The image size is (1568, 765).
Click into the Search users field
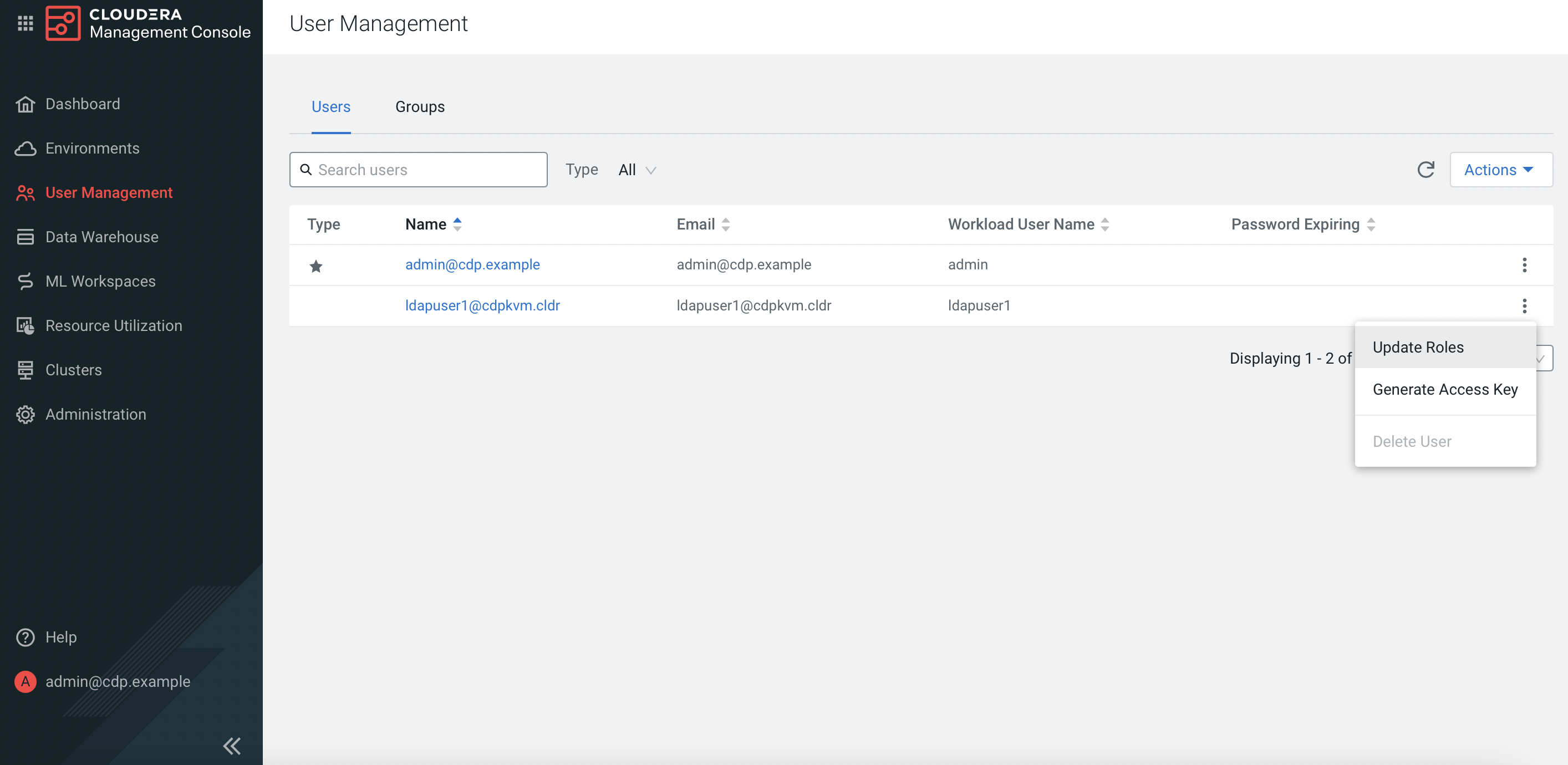point(426,170)
